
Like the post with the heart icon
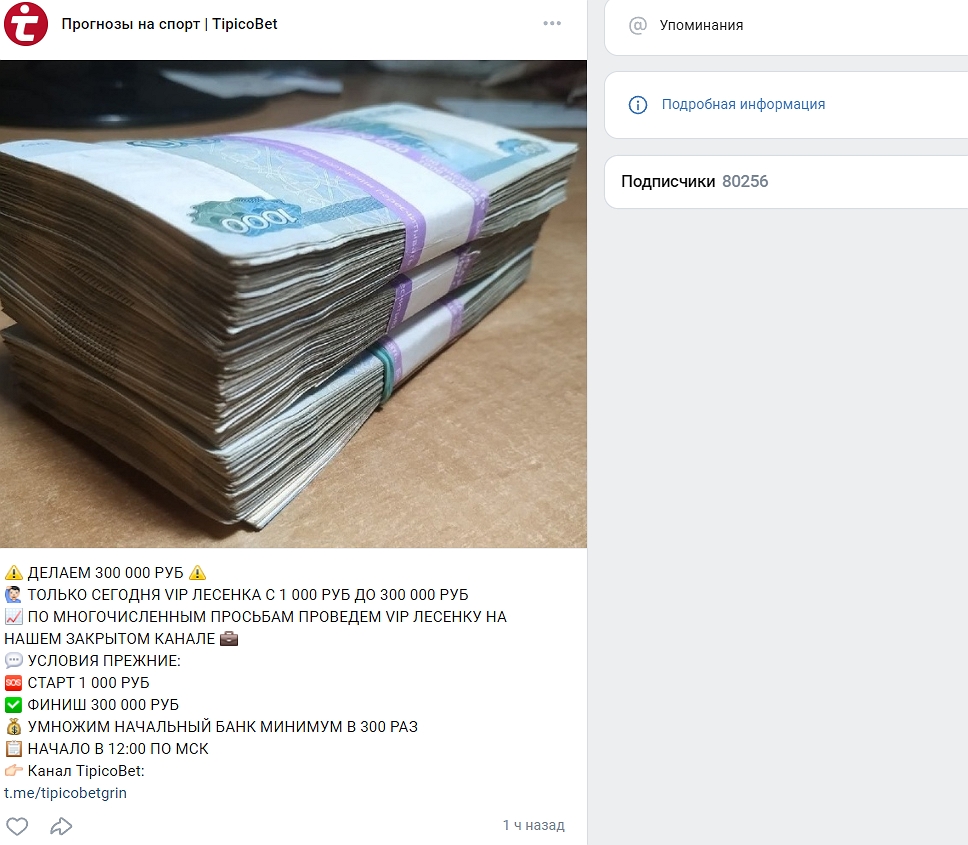(x=17, y=826)
